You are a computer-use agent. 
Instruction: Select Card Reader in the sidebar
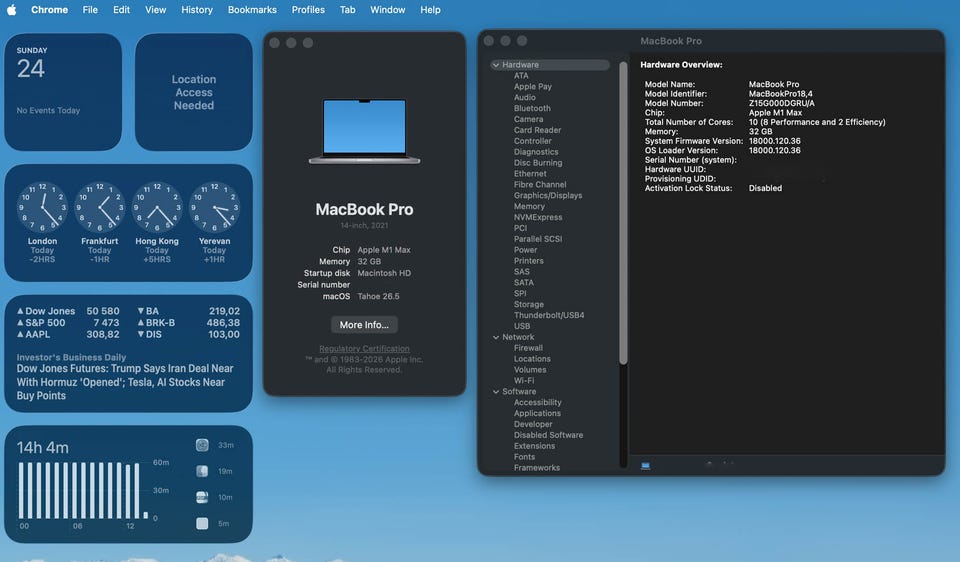click(538, 130)
